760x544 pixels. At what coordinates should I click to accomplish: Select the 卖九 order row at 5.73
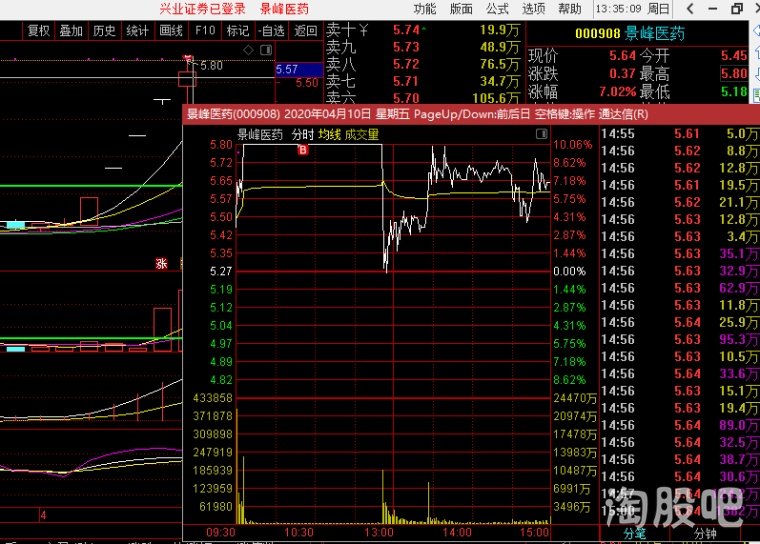point(423,47)
